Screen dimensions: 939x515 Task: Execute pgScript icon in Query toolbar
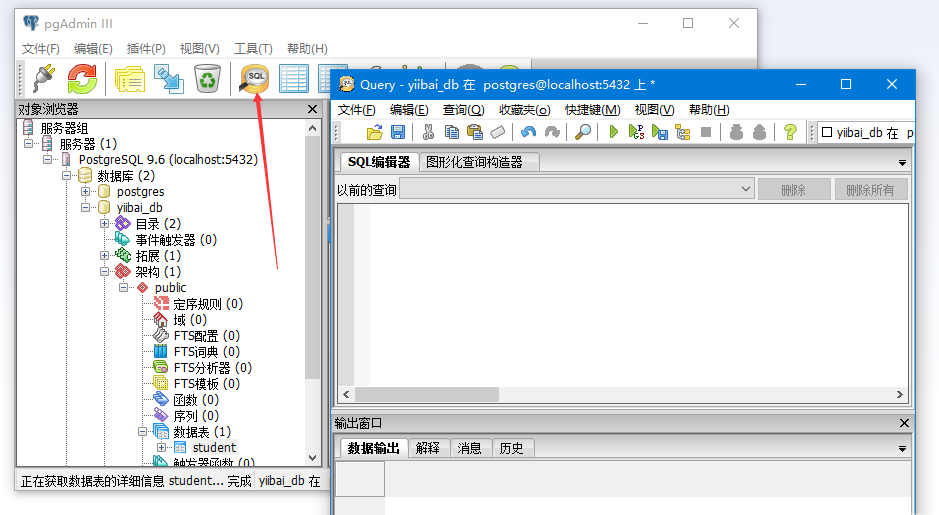[637, 132]
